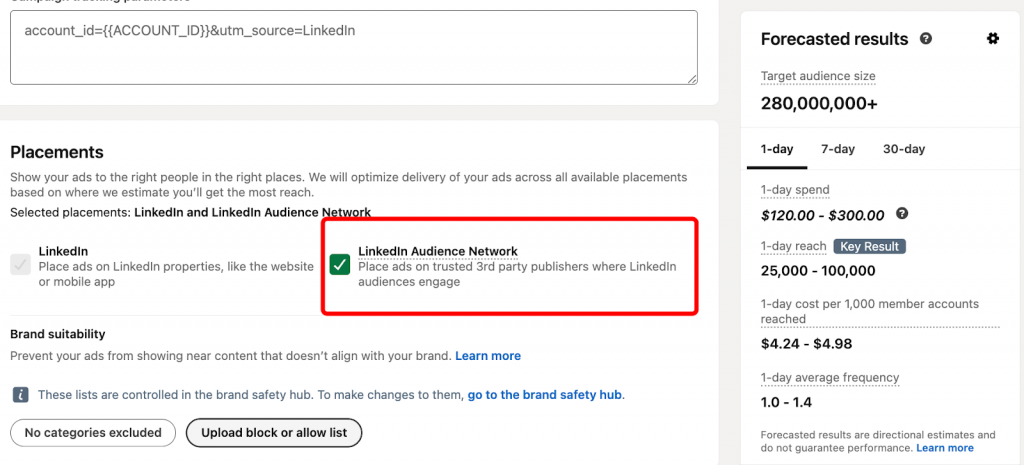The height and width of the screenshot is (465, 1024).
Task: Open Learn more link under Brand suitability
Action: point(488,356)
